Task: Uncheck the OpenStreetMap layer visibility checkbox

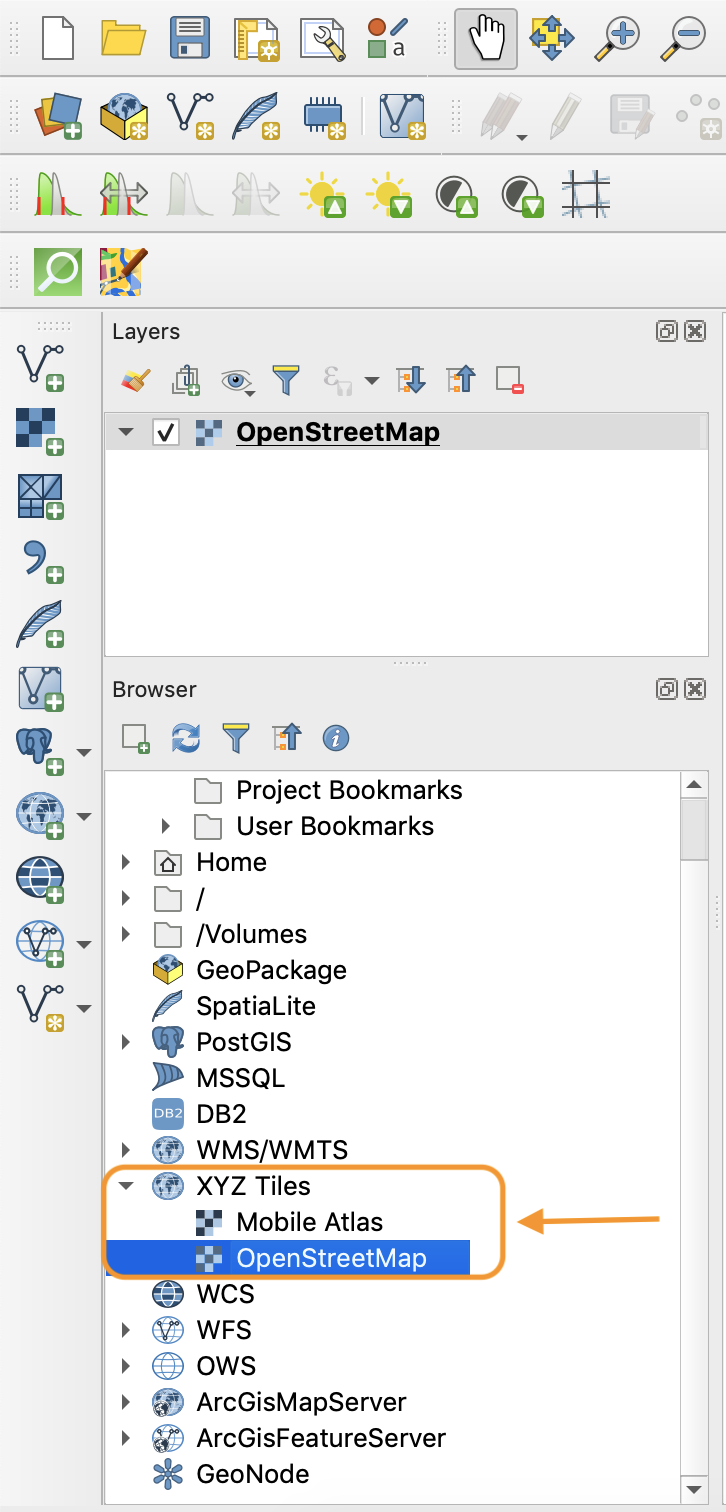Action: coord(166,431)
